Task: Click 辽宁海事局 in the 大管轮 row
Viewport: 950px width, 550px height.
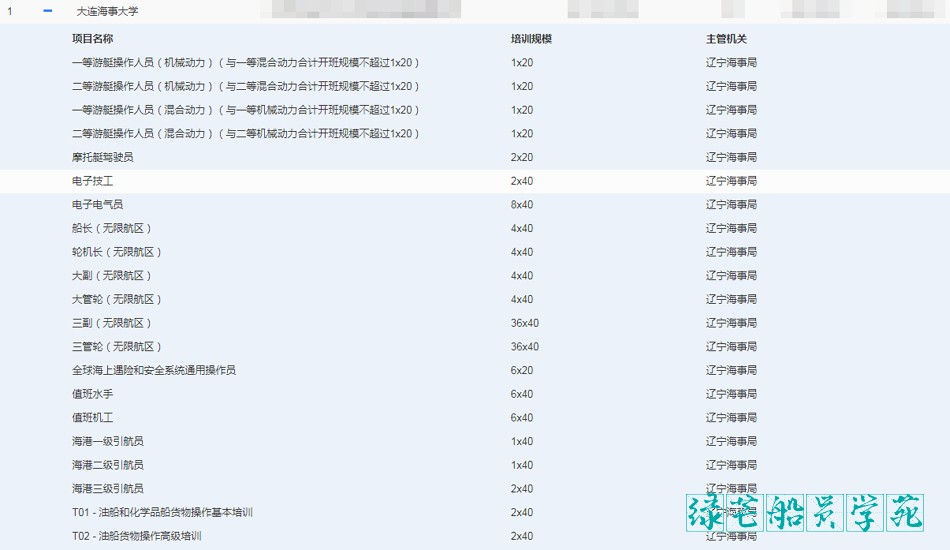Action: [731, 299]
